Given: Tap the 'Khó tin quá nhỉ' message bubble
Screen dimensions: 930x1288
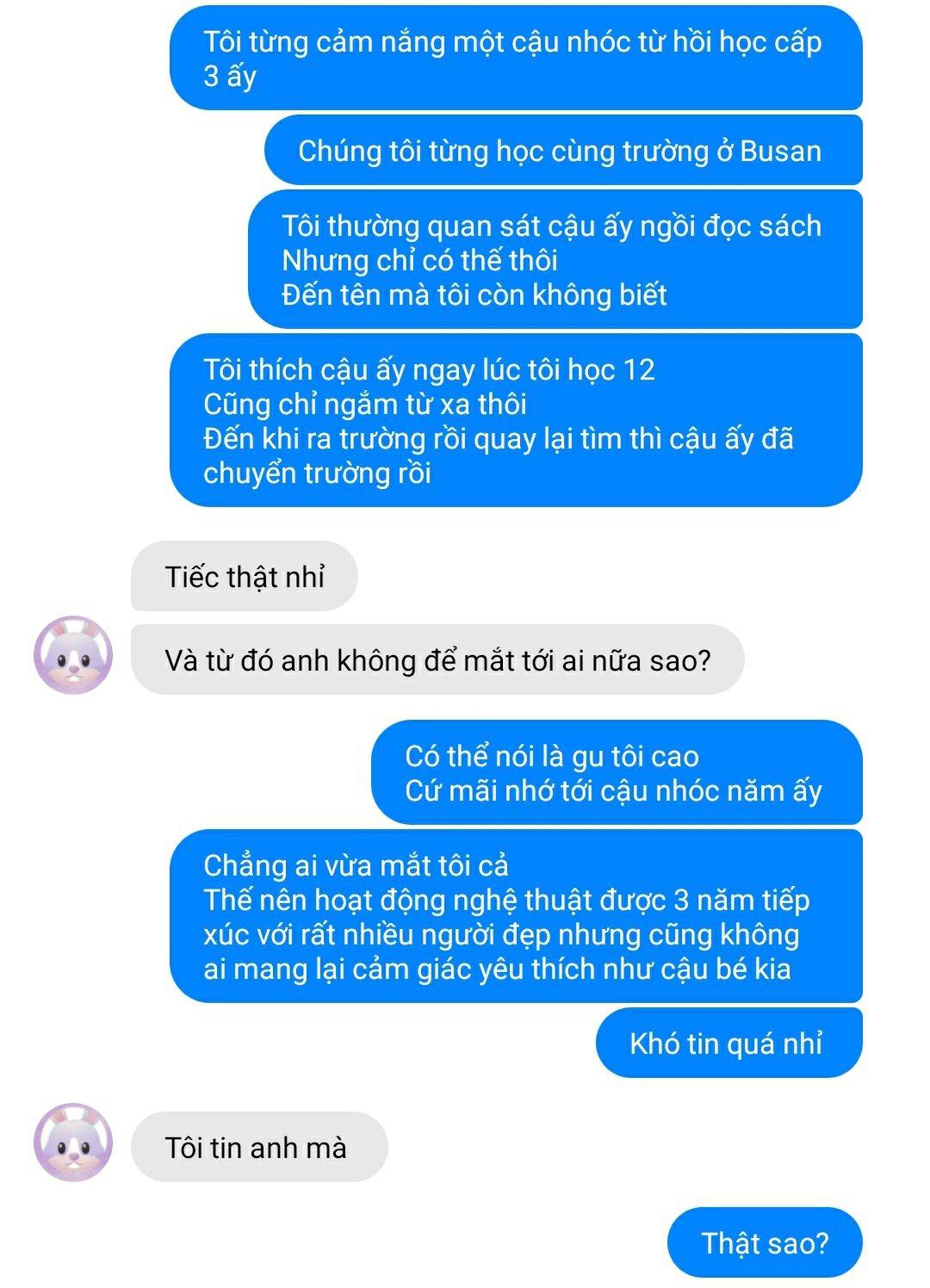Looking at the screenshot, I should click(729, 1043).
